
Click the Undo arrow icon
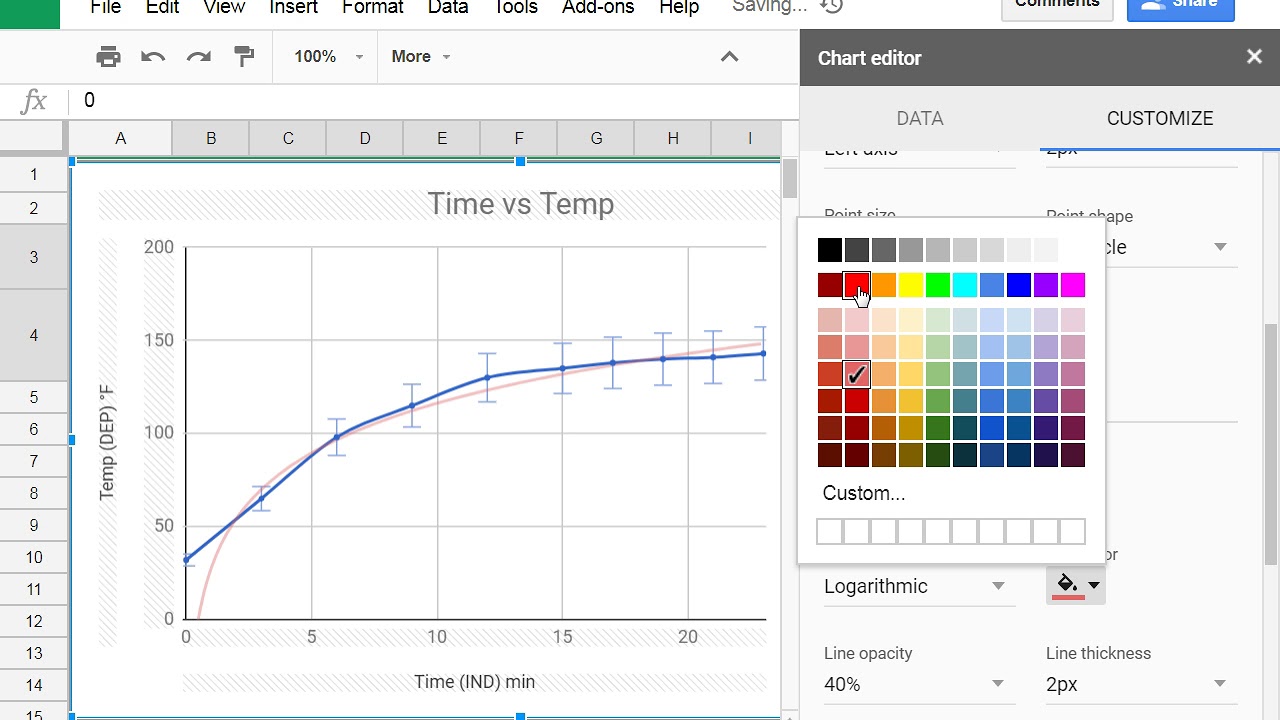pyautogui.click(x=153, y=57)
